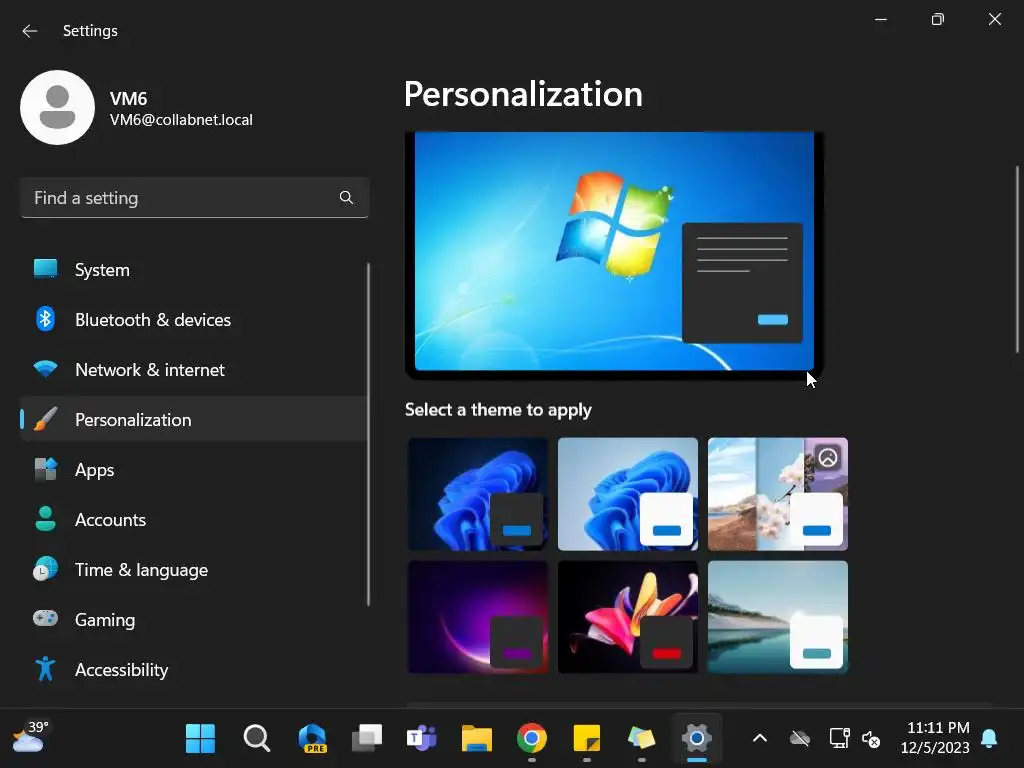
Task: Open Accounts settings
Action: (x=193, y=520)
